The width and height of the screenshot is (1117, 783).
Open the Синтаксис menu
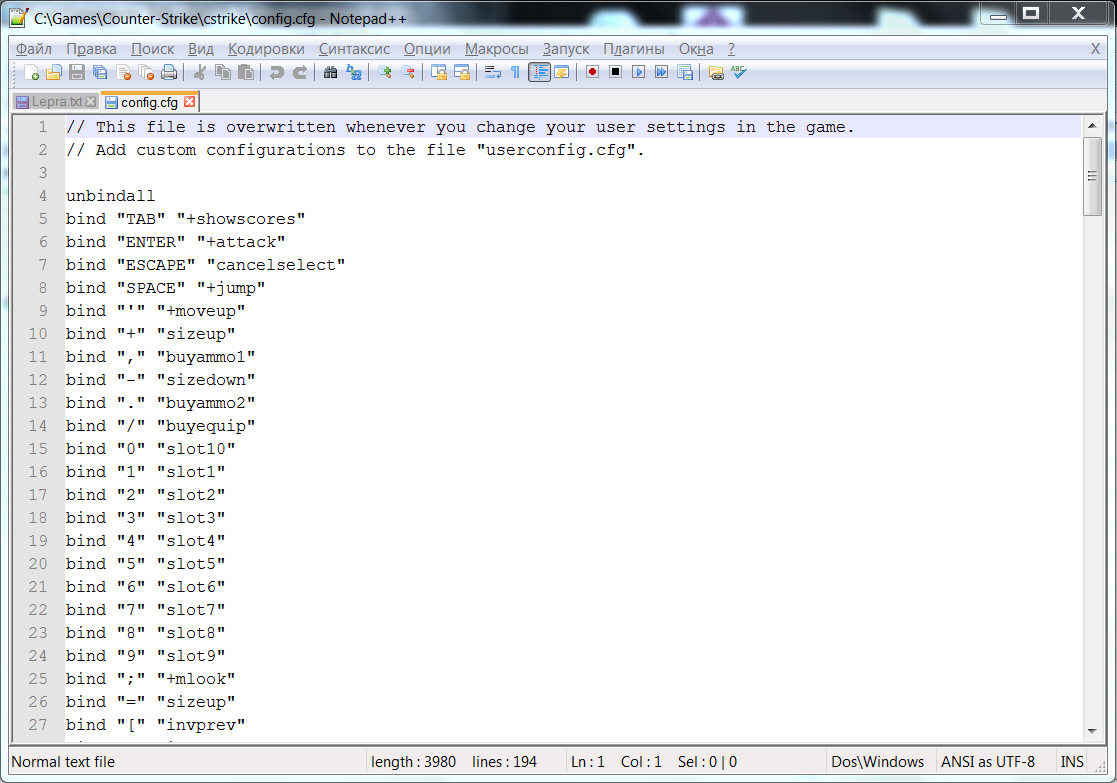[x=354, y=49]
